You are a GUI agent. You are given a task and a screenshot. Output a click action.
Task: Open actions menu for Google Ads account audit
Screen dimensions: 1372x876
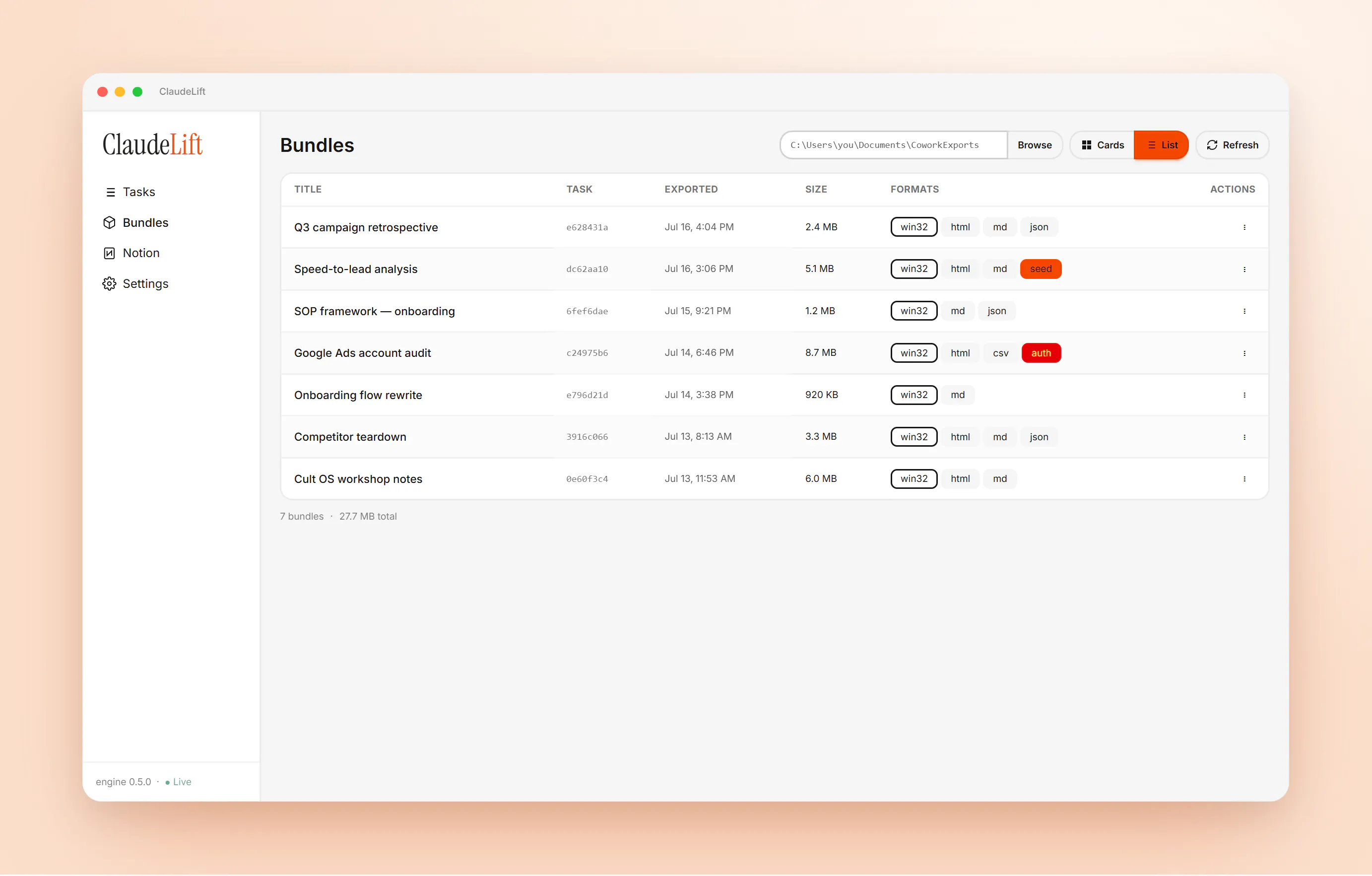(x=1244, y=353)
